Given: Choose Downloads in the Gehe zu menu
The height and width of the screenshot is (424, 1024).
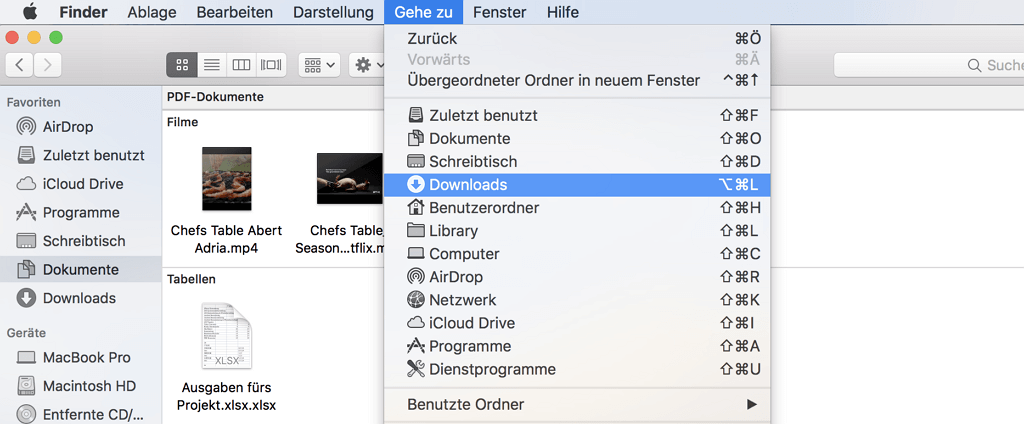Looking at the screenshot, I should pos(577,185).
